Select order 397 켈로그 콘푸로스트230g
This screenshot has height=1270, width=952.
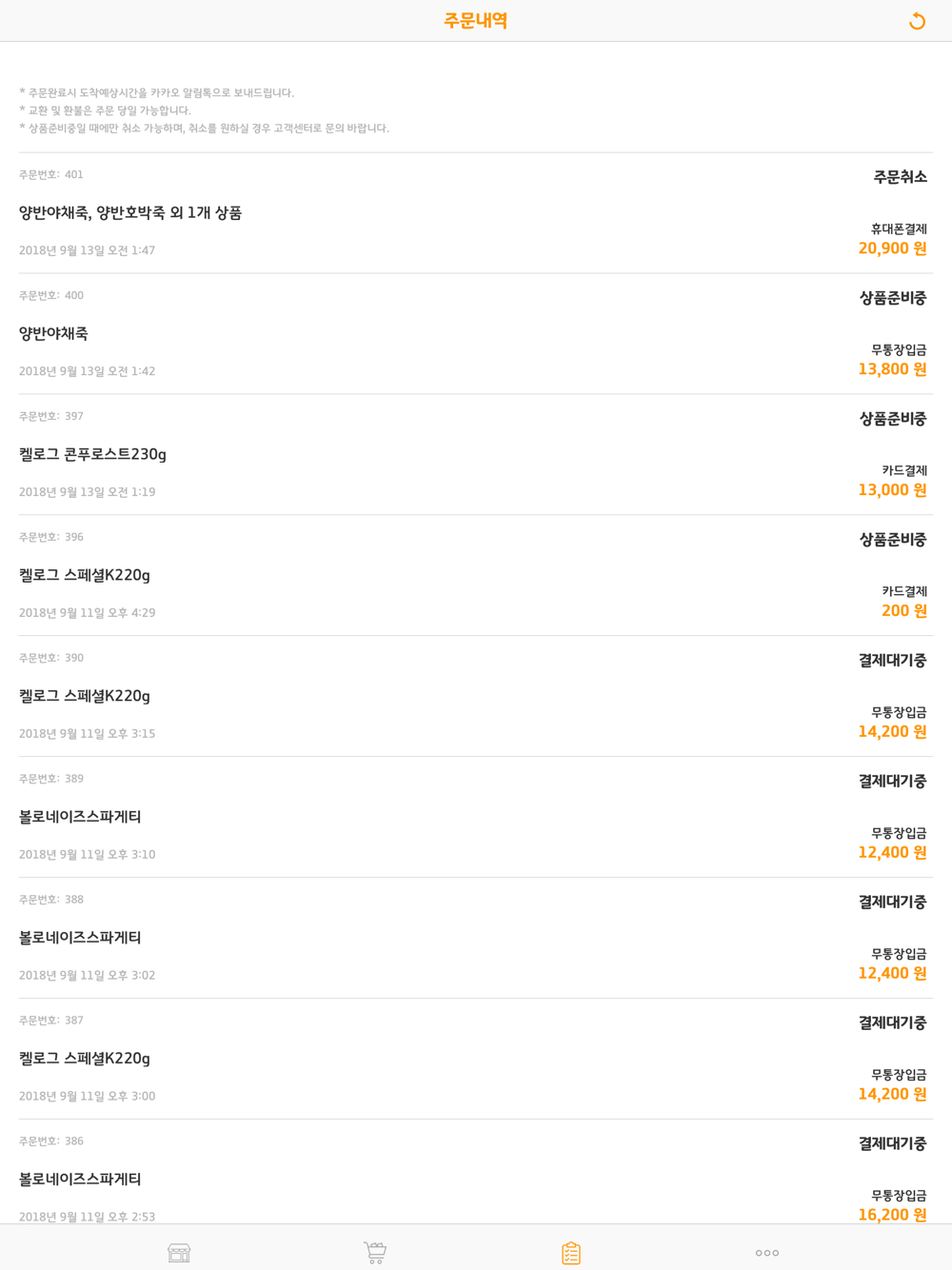pos(476,455)
